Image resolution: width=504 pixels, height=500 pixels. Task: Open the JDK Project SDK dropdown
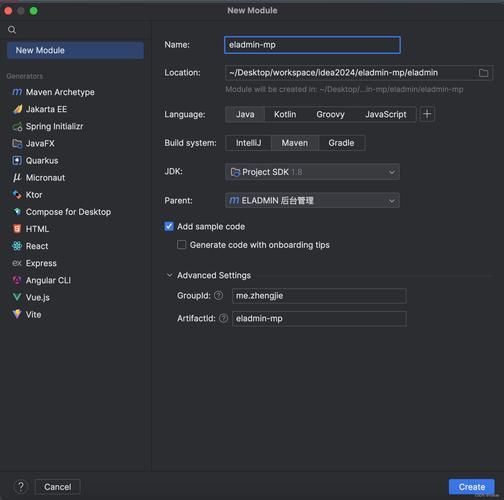[312, 172]
